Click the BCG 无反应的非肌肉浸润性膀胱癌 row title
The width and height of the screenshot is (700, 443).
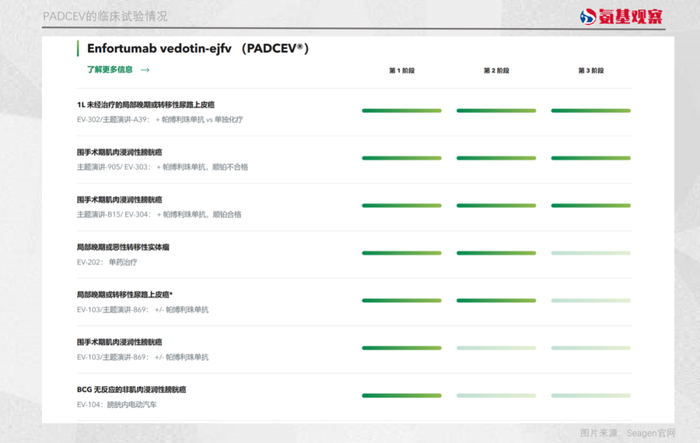(131, 390)
